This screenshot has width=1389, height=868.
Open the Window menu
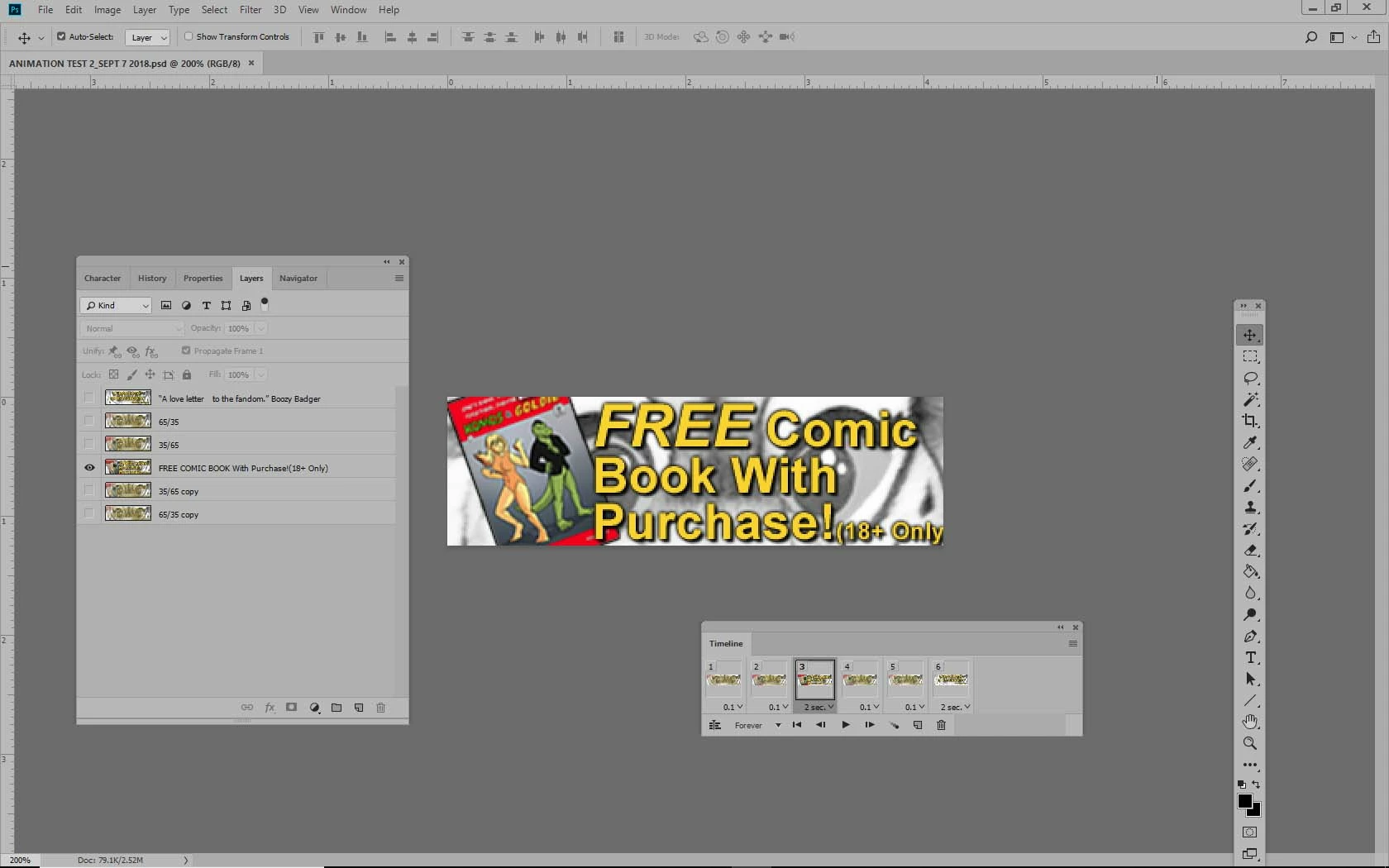point(348,10)
